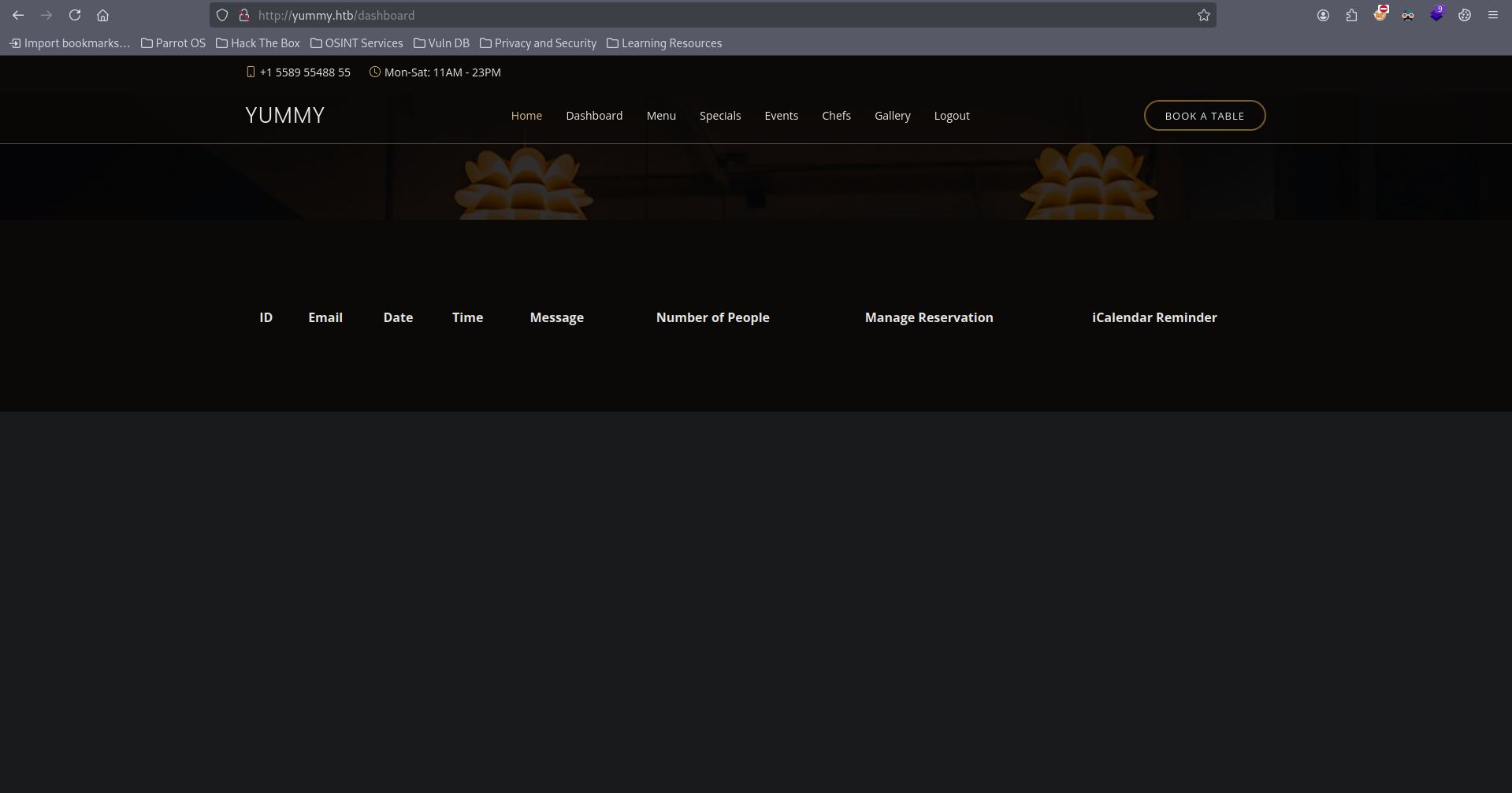Screen dimensions: 1512x793
Task: Go to the Specials section
Action: coord(720,116)
